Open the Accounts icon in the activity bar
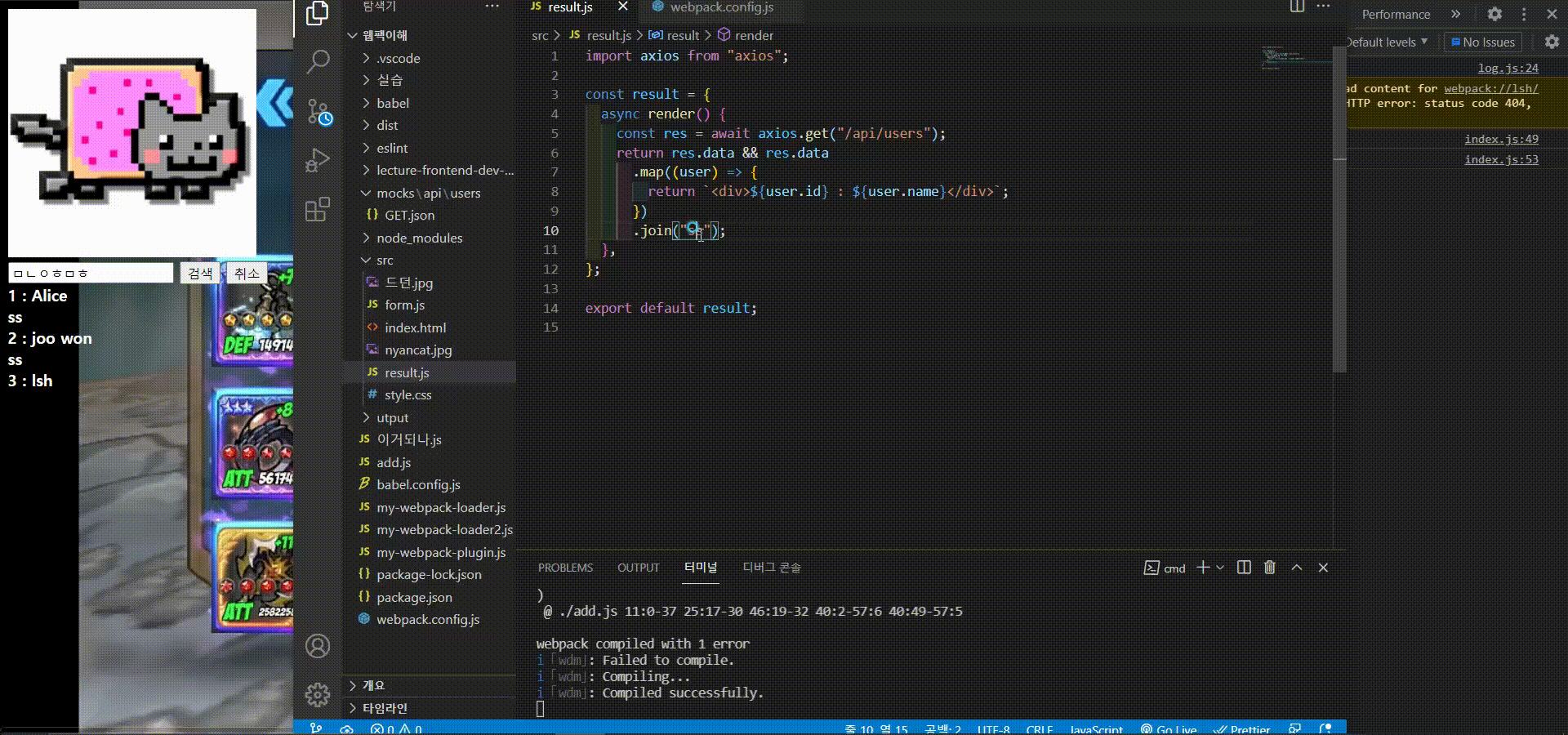Image resolution: width=1568 pixels, height=735 pixels. click(318, 646)
